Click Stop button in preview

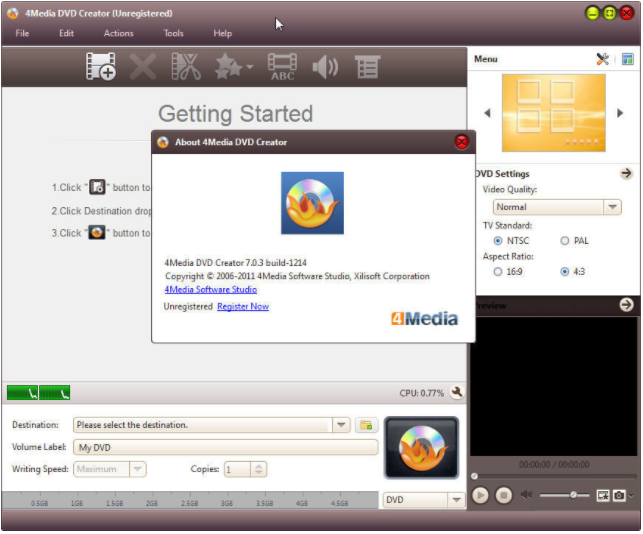tap(504, 495)
